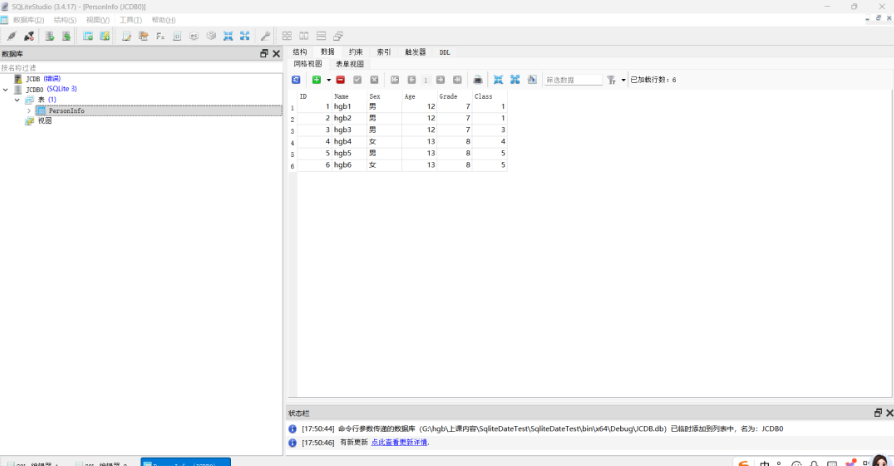Screen dimensions: 894x466
Task: Click the refresh table data icon
Action: (x=296, y=79)
